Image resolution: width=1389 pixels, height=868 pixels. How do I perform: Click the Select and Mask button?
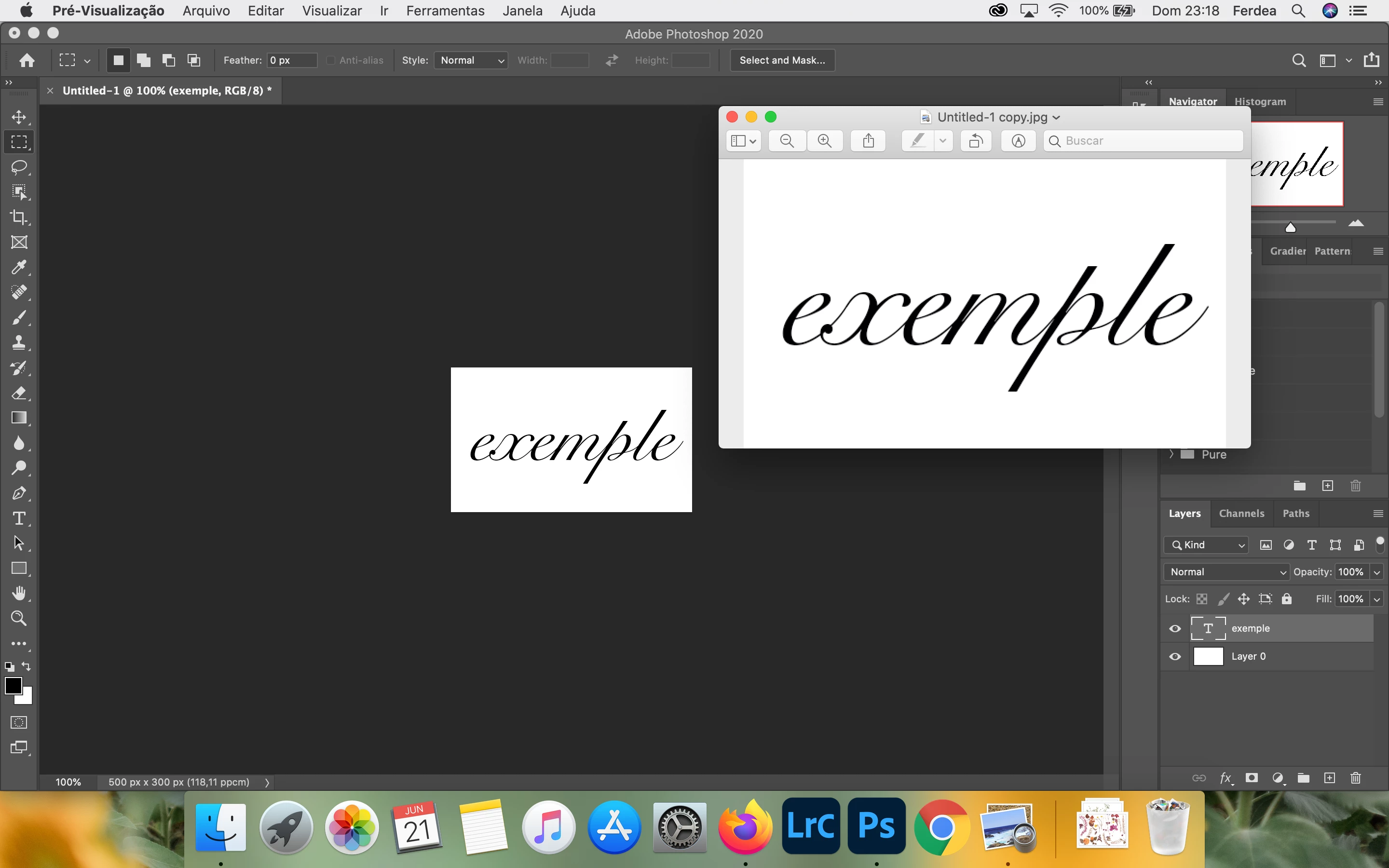click(x=782, y=60)
